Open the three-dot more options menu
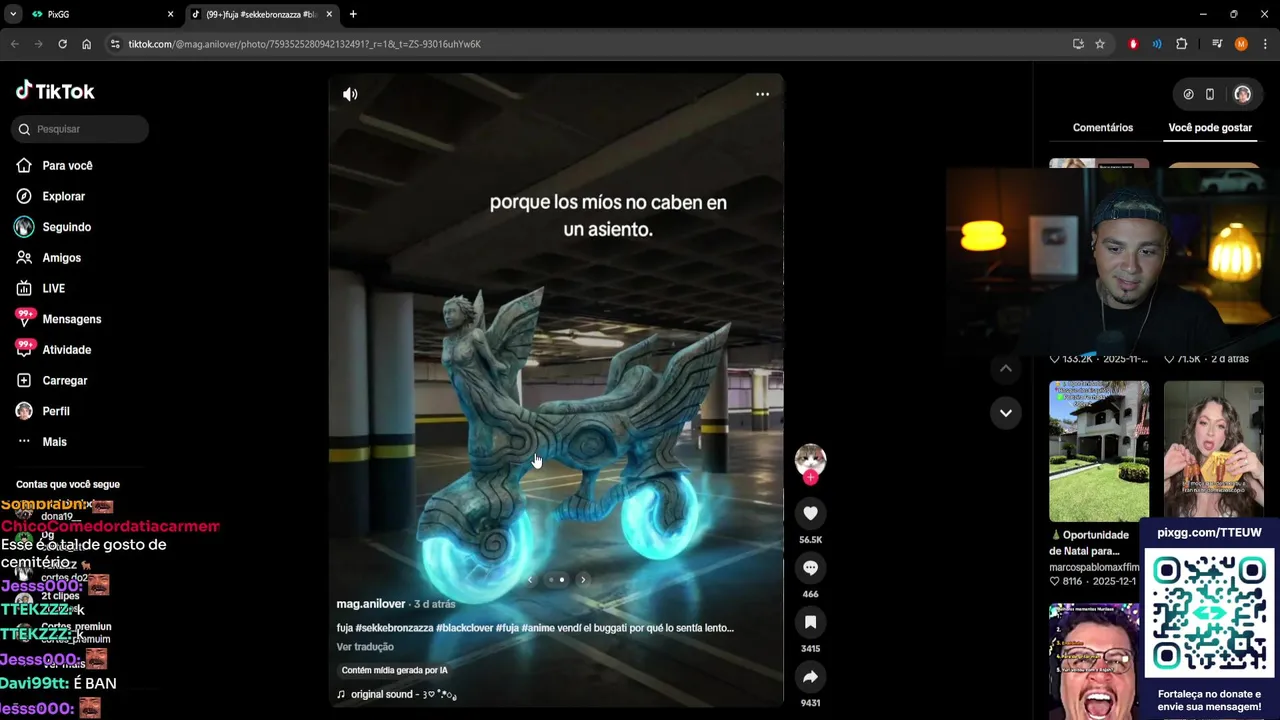 762,94
